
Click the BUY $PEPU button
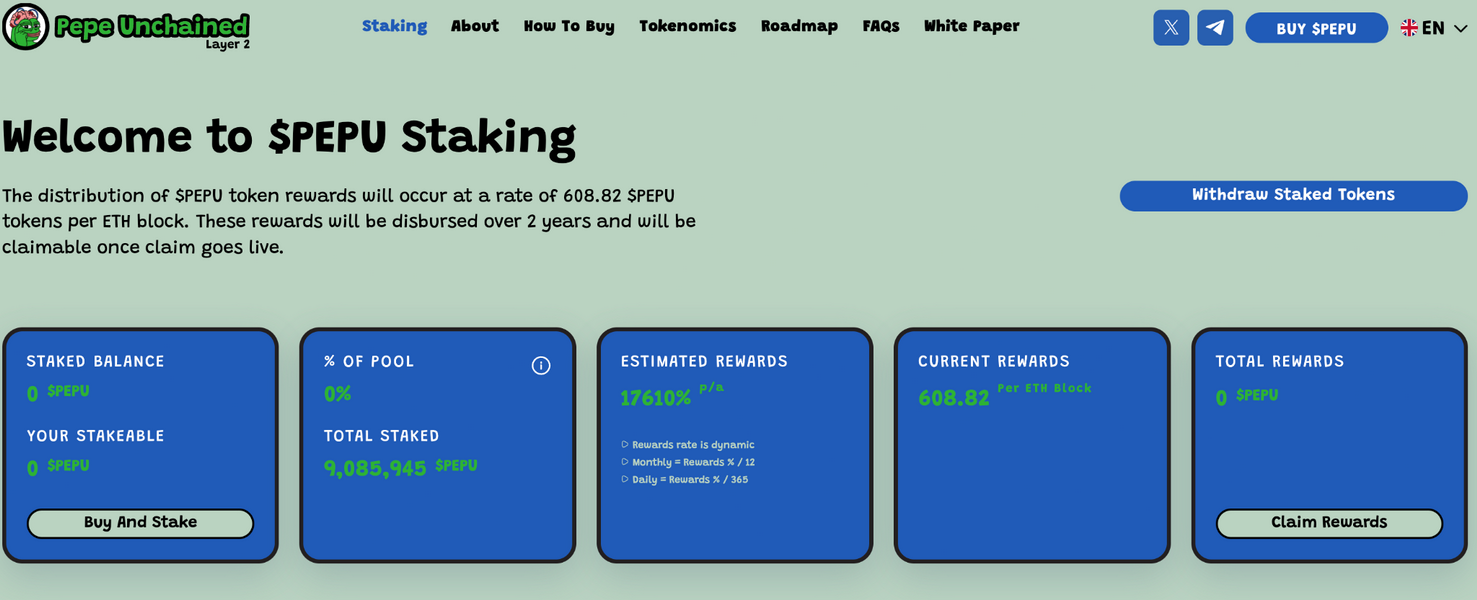click(x=1316, y=28)
